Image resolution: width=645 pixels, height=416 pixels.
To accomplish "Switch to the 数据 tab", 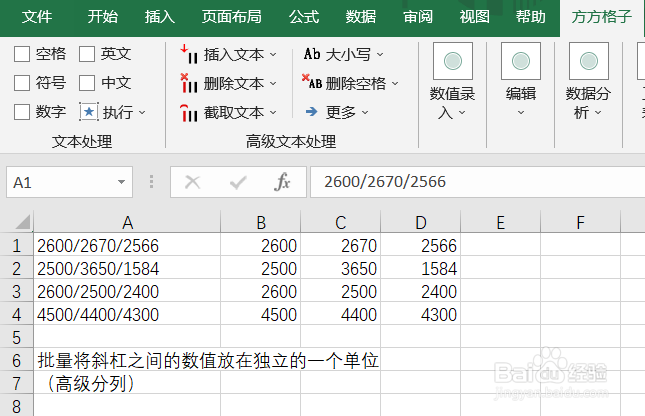I will [x=361, y=17].
